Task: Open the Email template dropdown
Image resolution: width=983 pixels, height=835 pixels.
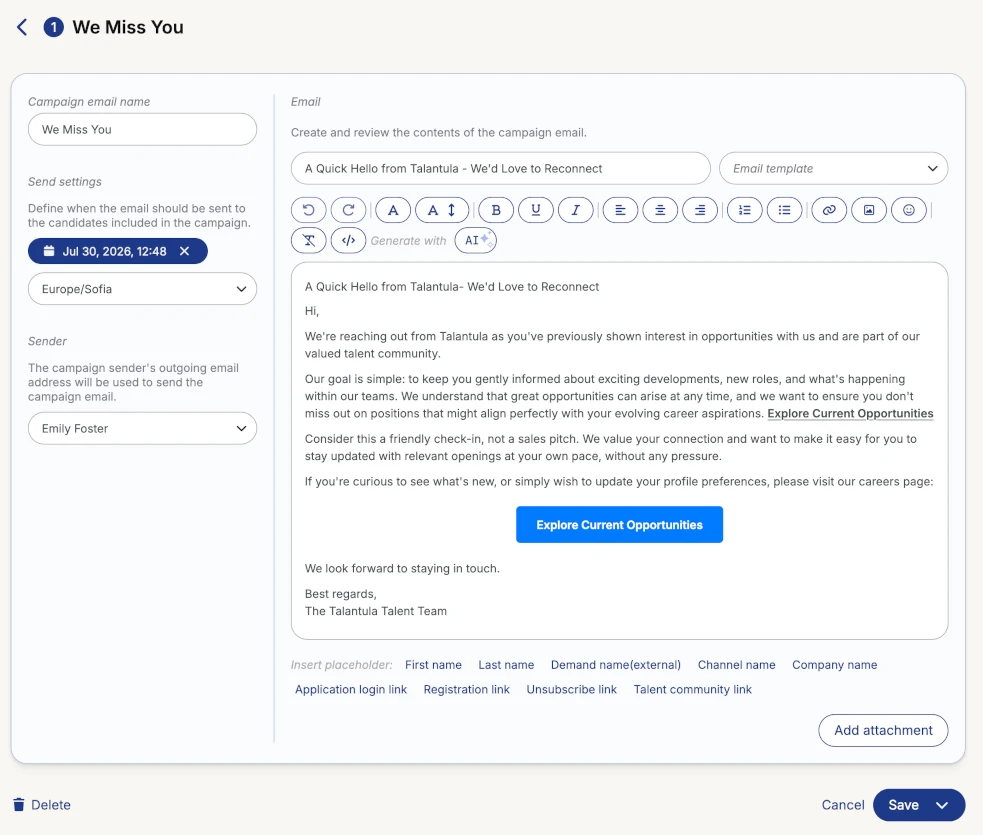Action: tap(833, 169)
